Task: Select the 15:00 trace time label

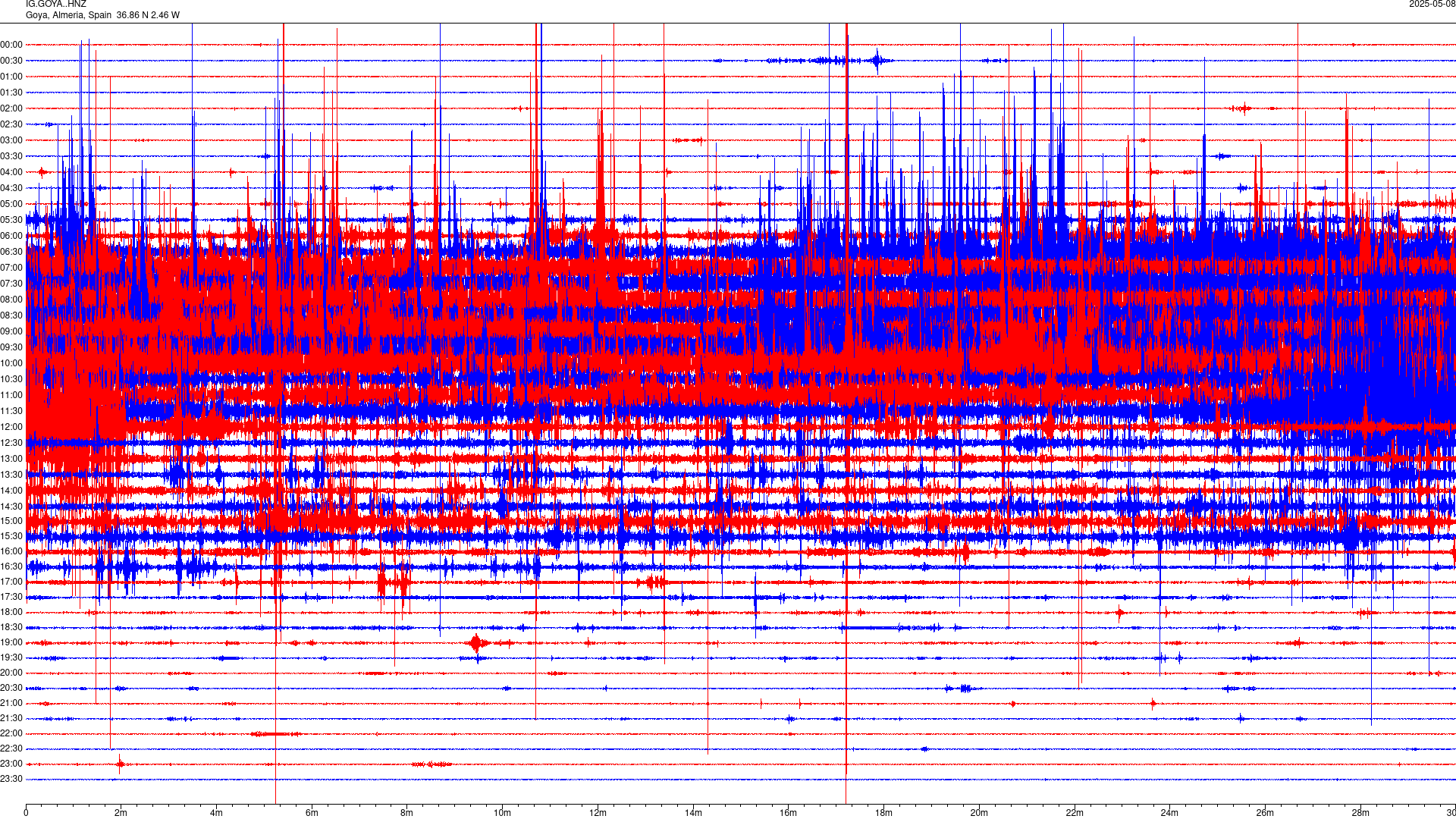Action: (x=11, y=521)
